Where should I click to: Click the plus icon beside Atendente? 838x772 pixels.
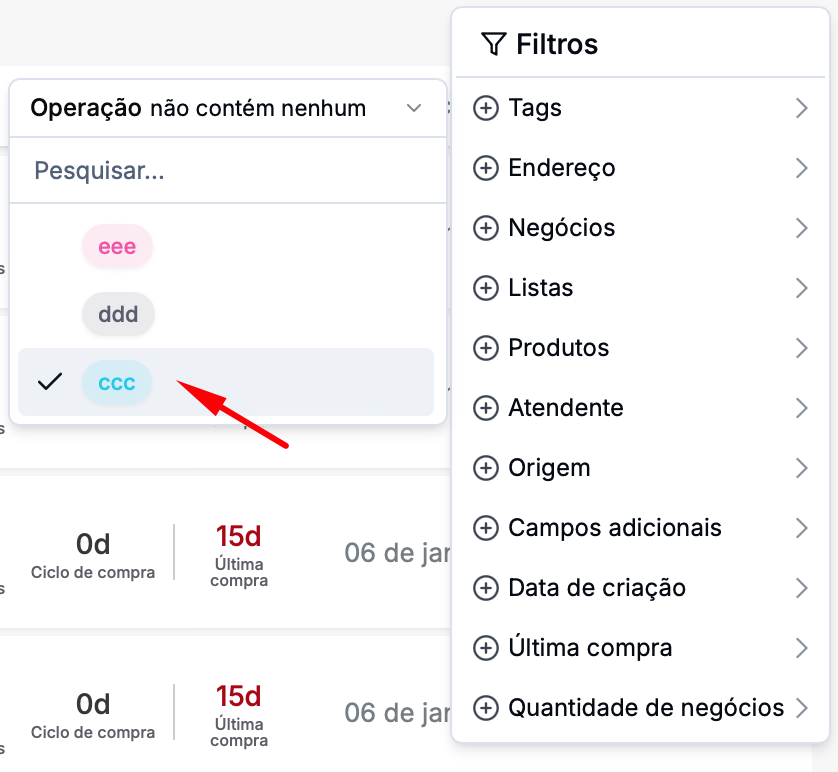tap(485, 408)
